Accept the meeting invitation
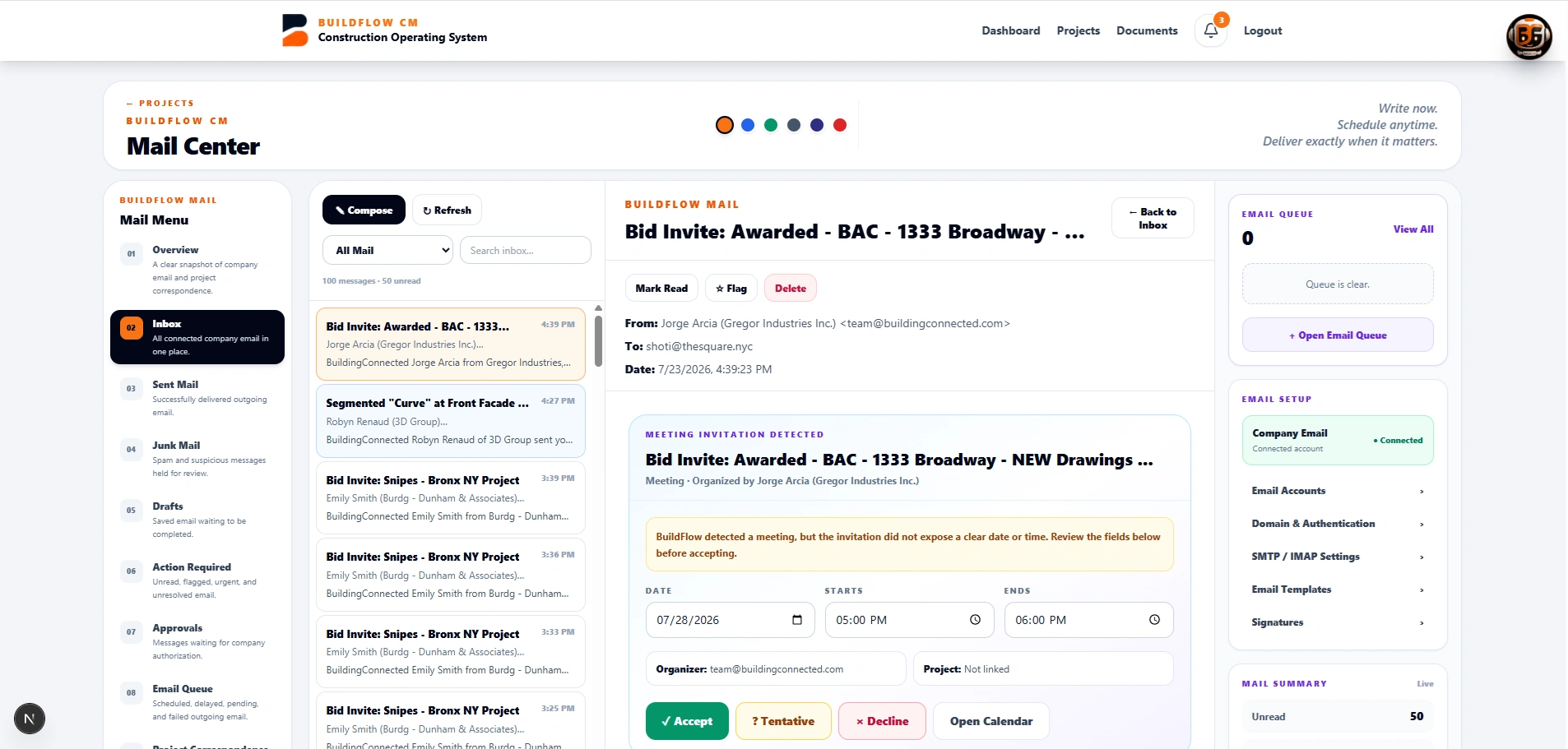 coord(687,721)
